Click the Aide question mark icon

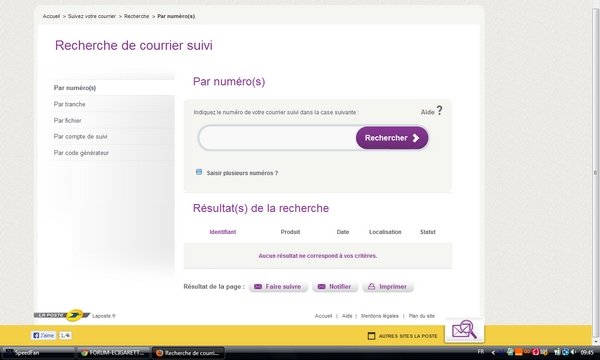pos(440,110)
